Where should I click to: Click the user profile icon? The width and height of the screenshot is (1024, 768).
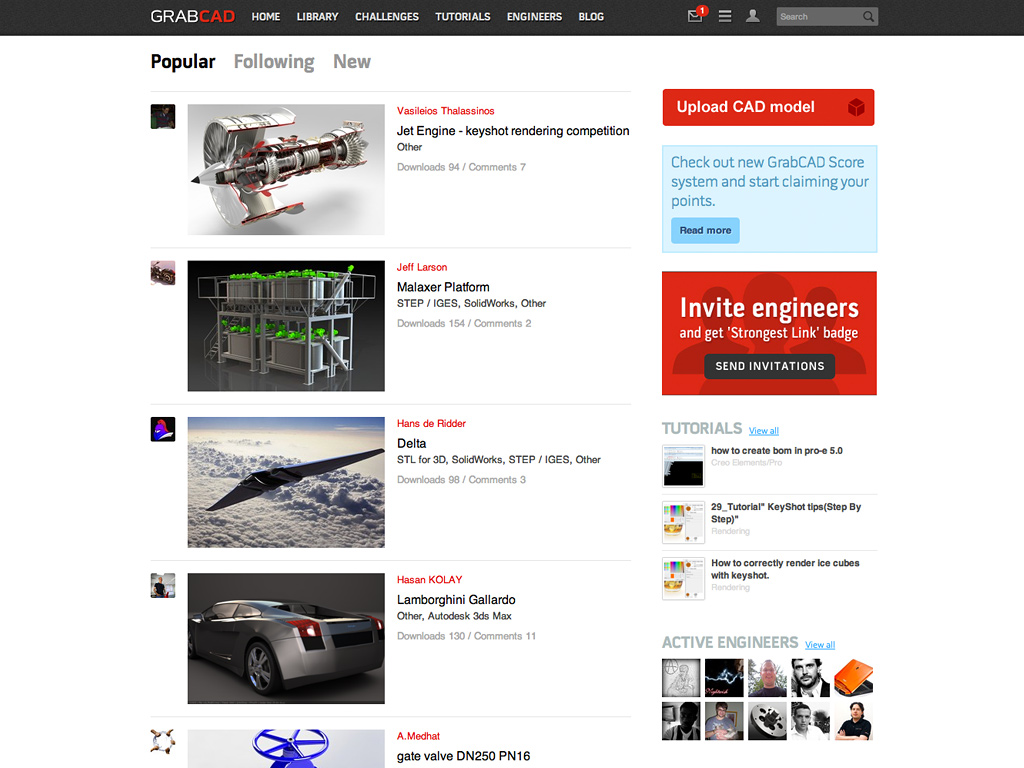753,17
